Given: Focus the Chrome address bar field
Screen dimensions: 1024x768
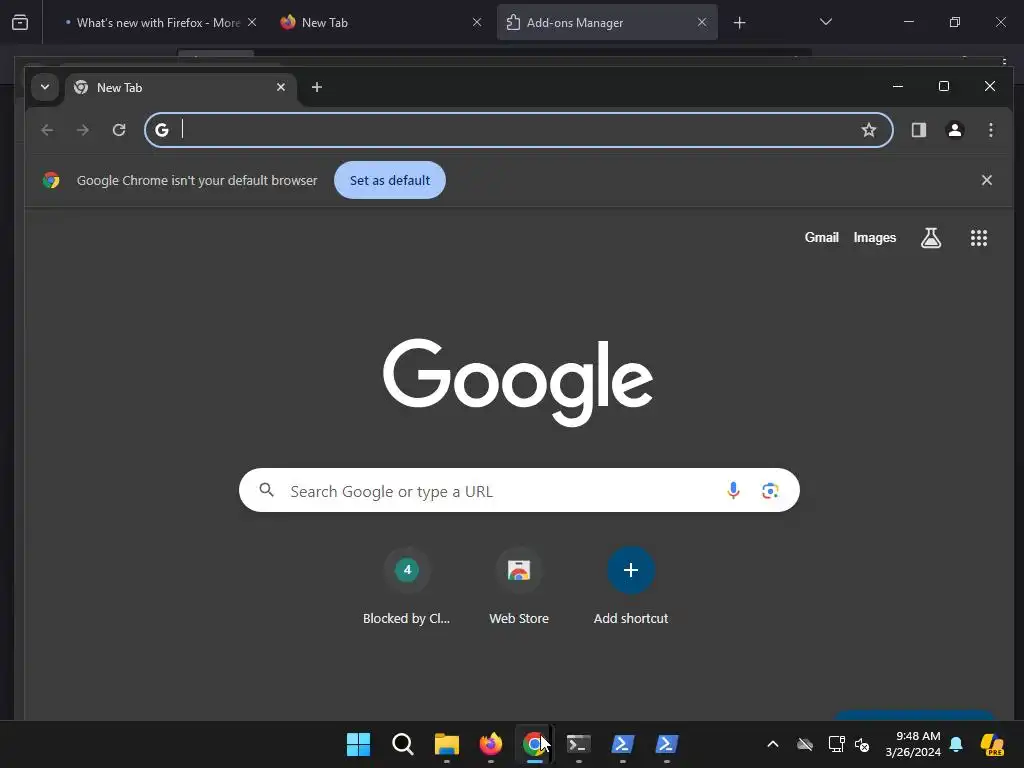Looking at the screenshot, I should [519, 130].
